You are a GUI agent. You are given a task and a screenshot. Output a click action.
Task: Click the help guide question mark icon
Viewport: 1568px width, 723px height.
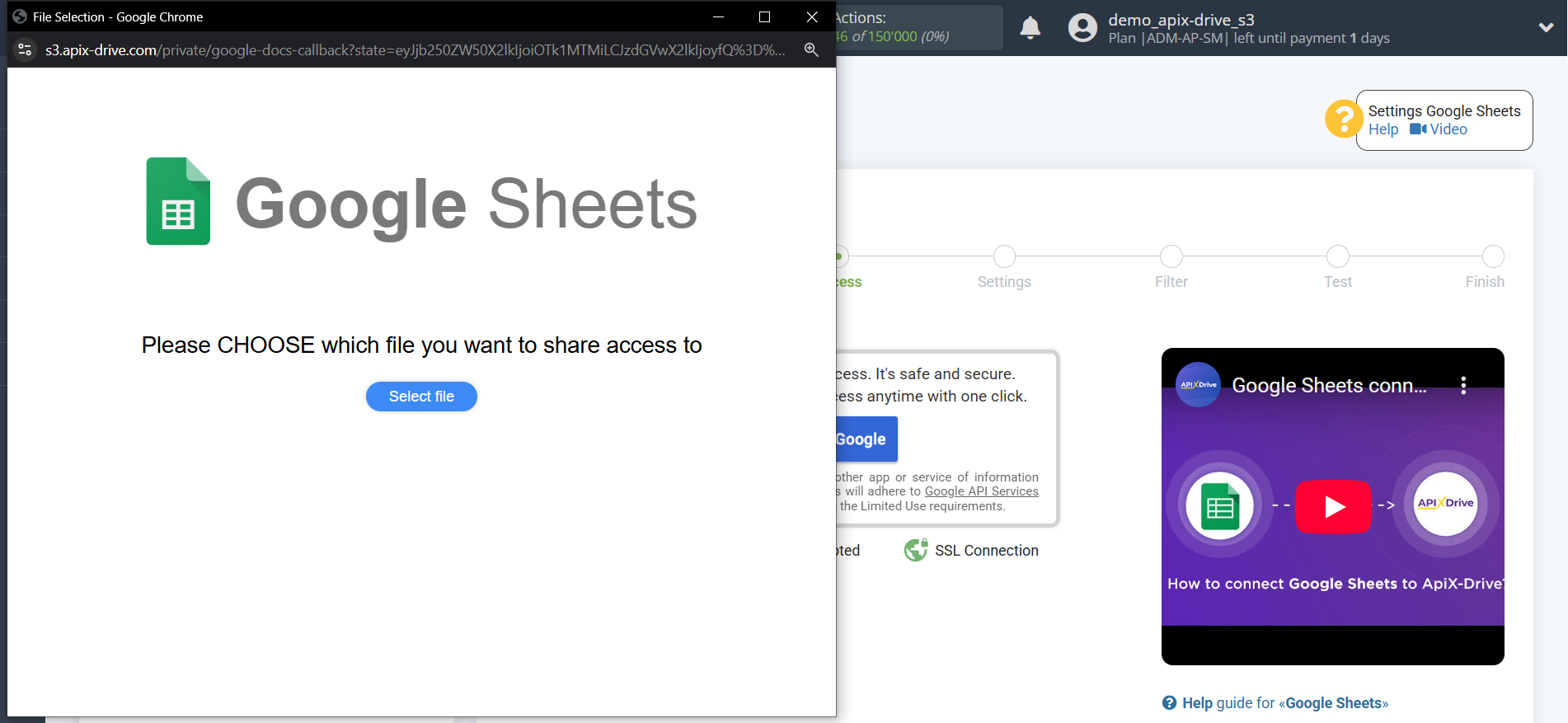coord(1169,702)
